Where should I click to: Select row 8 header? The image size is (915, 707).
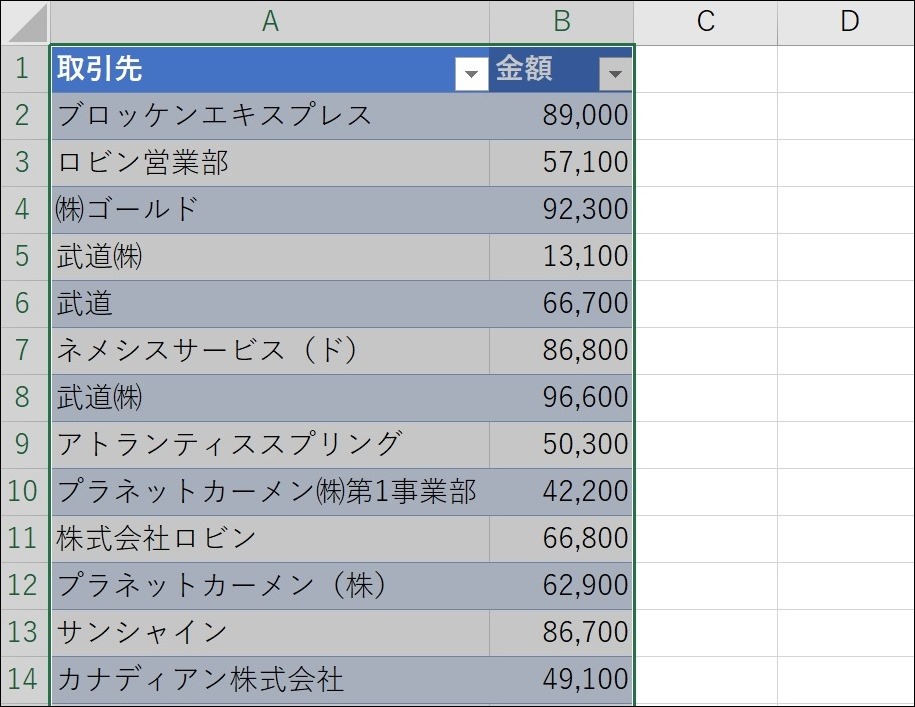[x=25, y=398]
